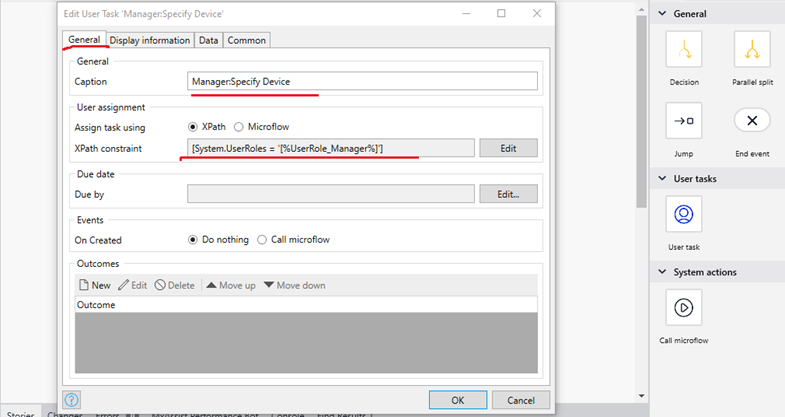Click the Due by field

point(331,194)
